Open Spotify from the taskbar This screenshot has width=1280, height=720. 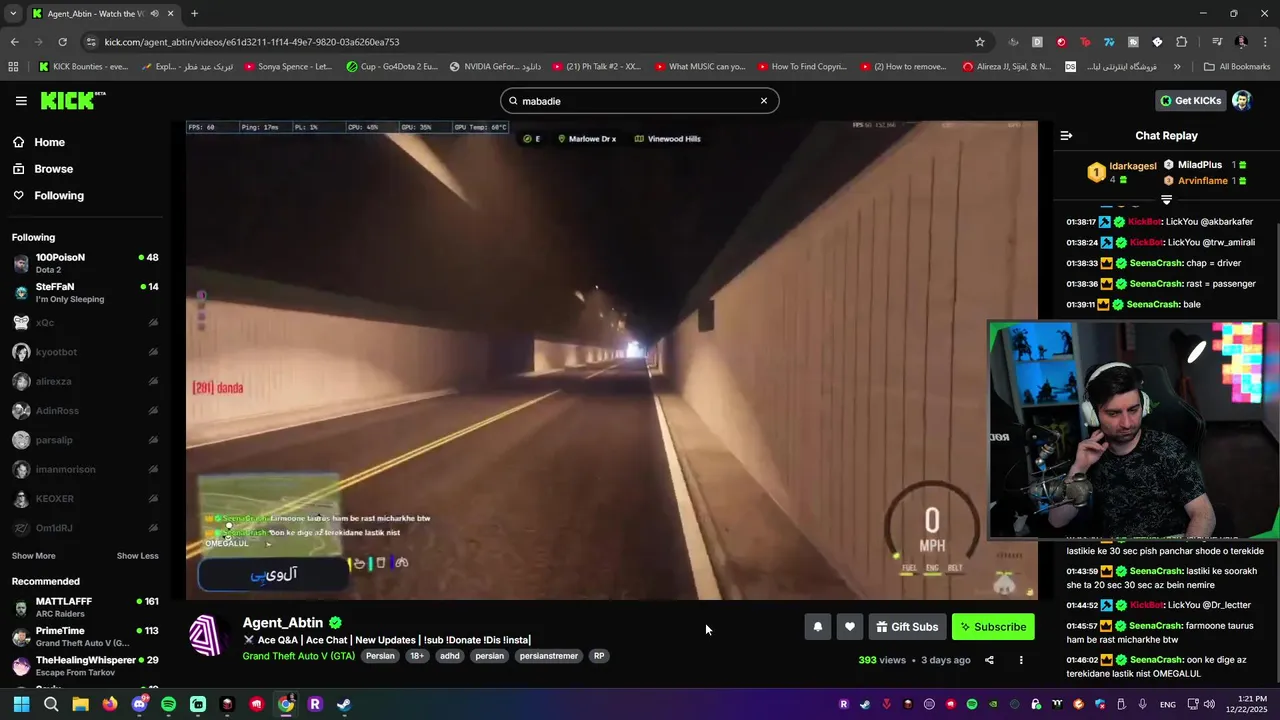(169, 704)
